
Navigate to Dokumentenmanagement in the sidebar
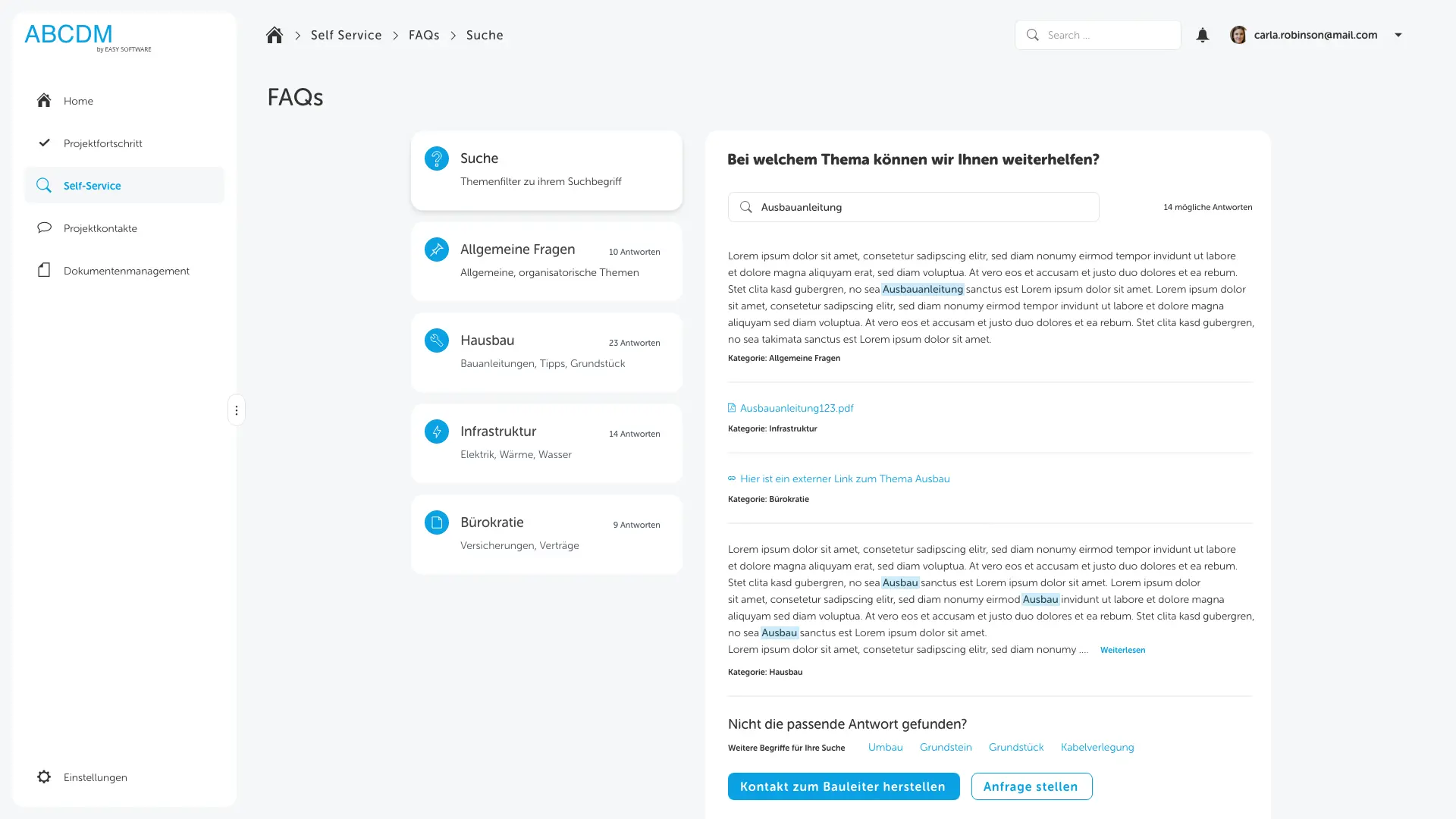[x=127, y=271]
